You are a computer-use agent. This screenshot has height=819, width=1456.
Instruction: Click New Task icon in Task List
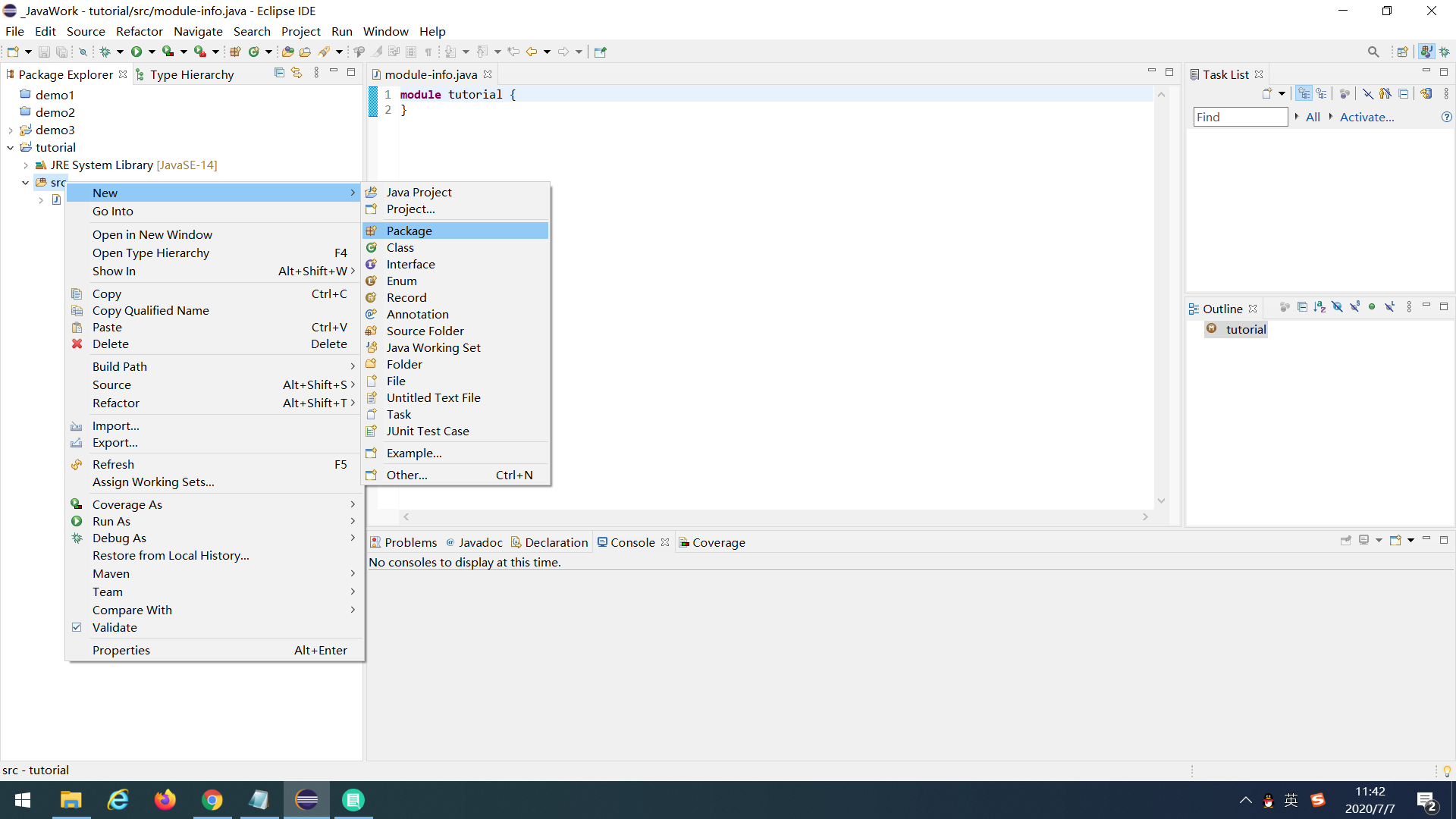point(1266,93)
